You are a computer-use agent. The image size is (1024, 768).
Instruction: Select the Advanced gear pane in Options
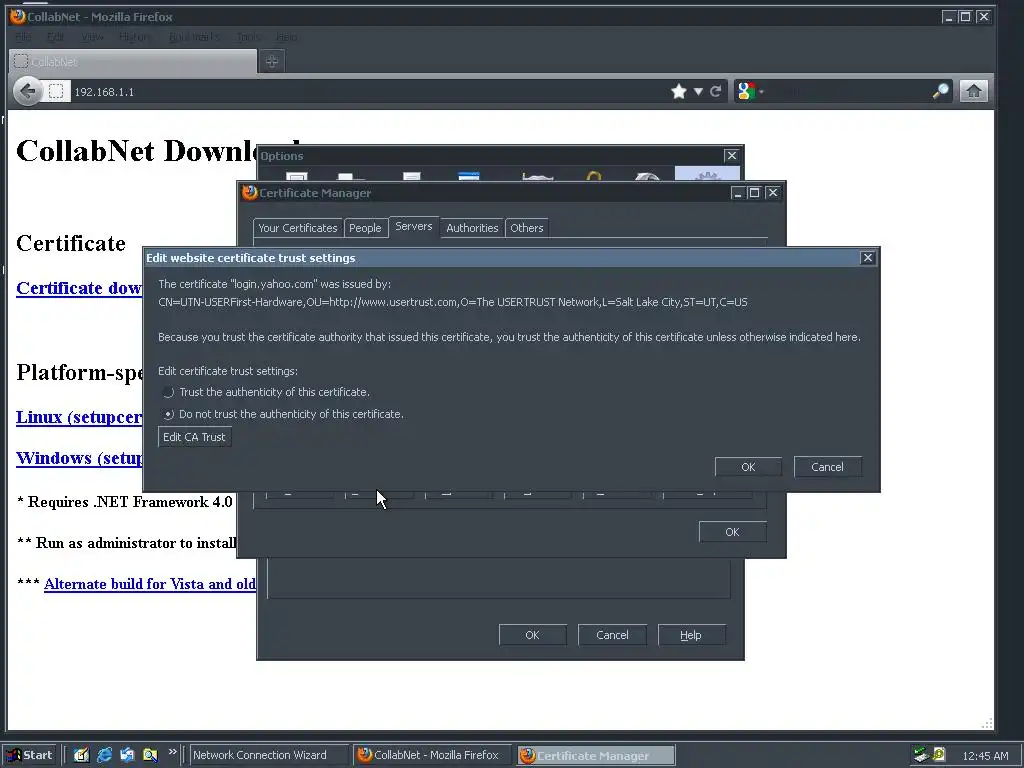point(707,174)
